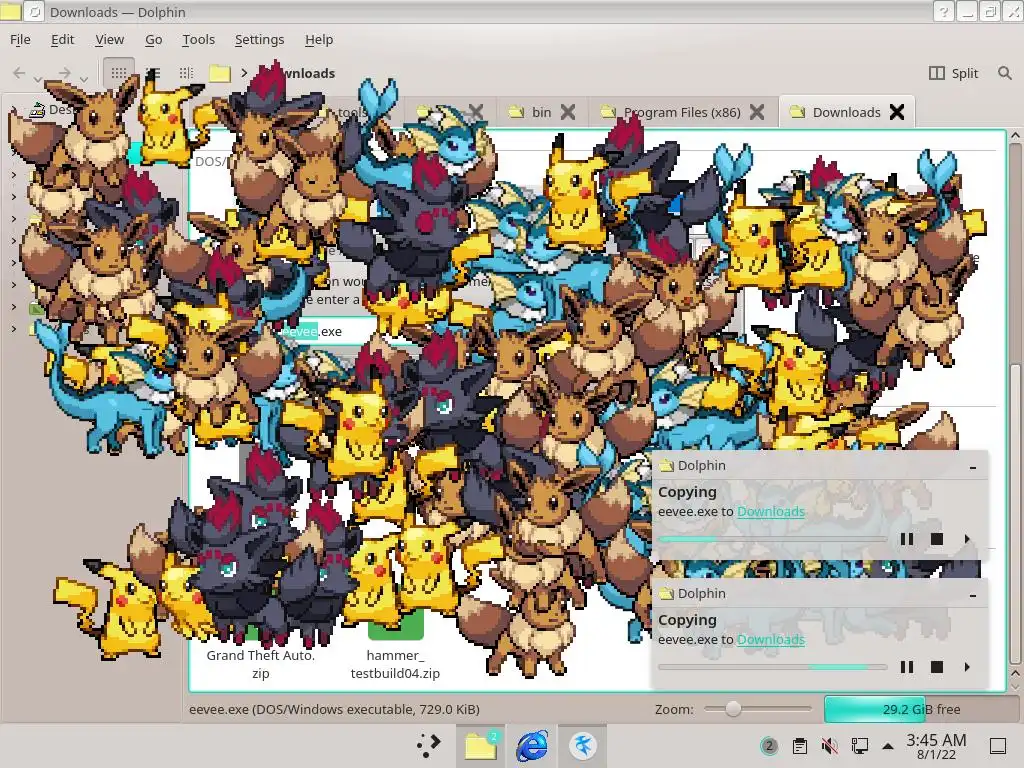The height and width of the screenshot is (768, 1024).
Task: Toggle the Split view button
Action: point(953,73)
